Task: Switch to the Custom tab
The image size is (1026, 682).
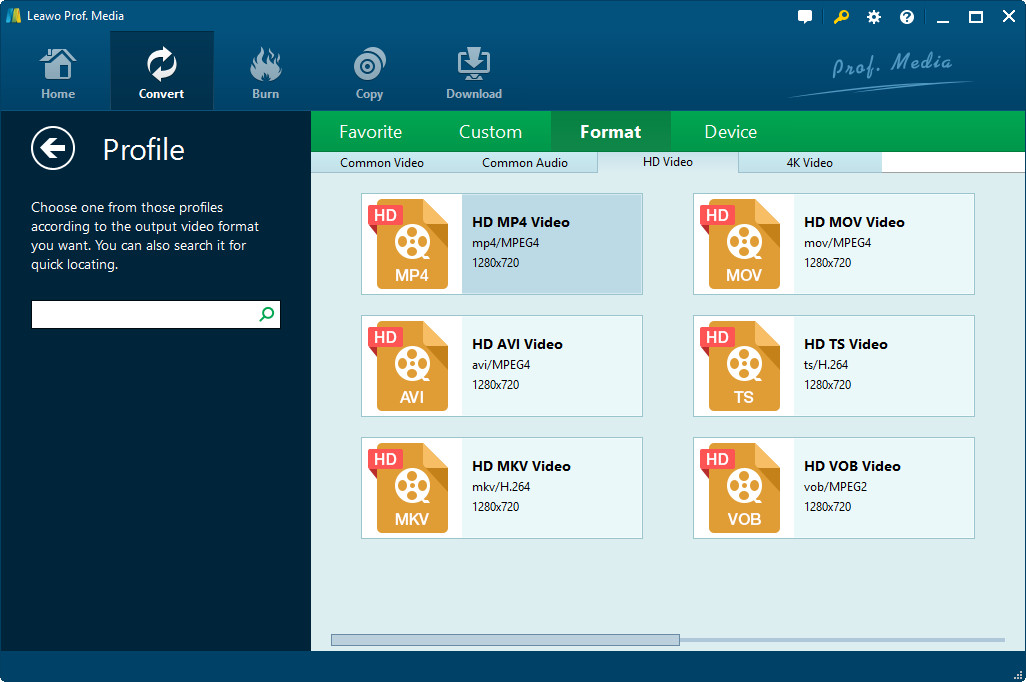Action: coord(490,132)
